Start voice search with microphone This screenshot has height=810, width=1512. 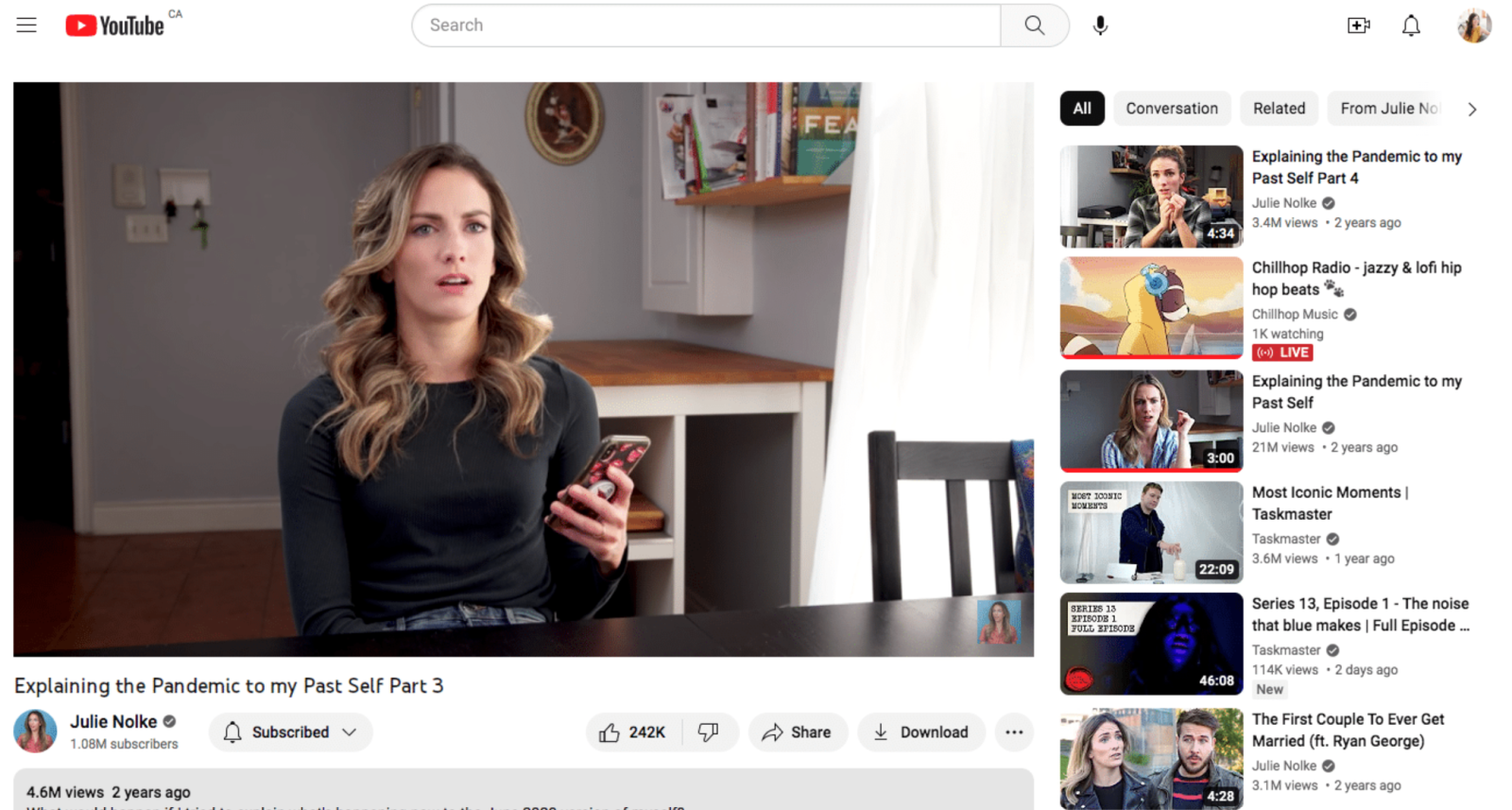(x=1100, y=26)
